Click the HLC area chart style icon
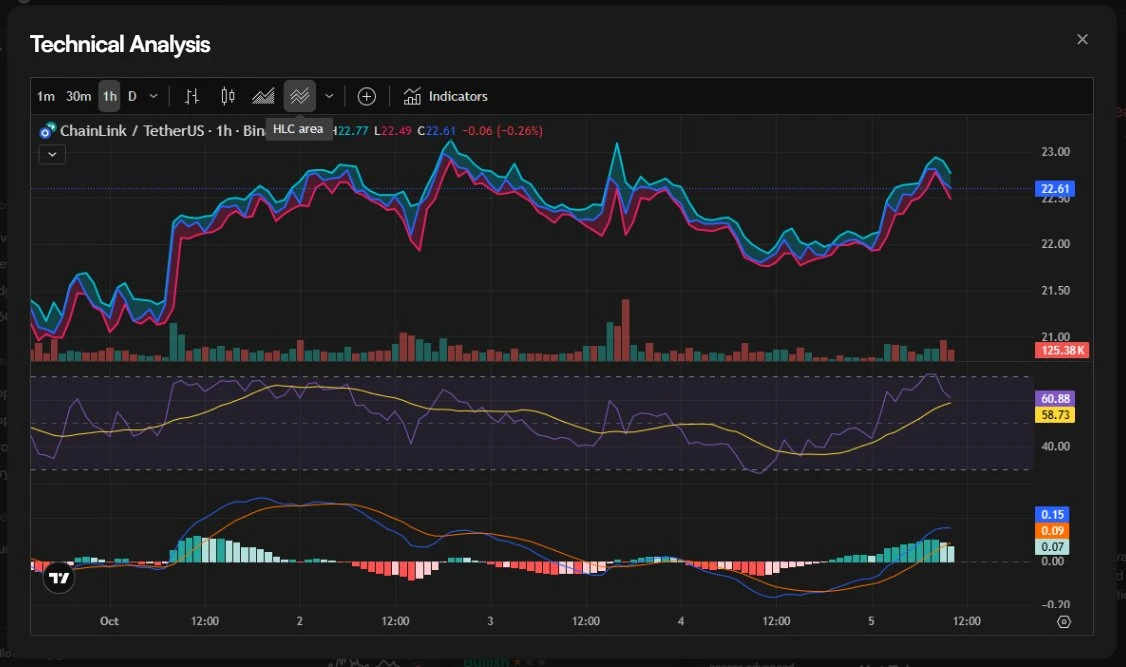The height and width of the screenshot is (667, 1126). (299, 96)
